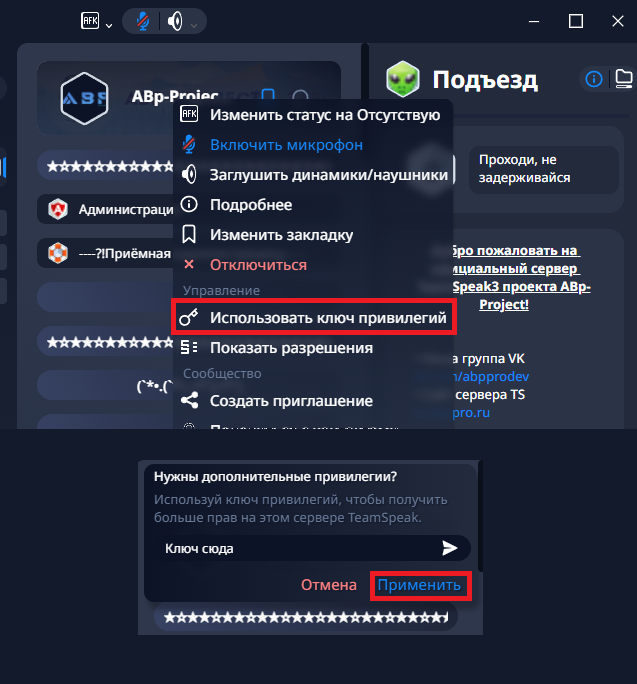Expand the AFK status dropdown arrow
This screenshot has width=637, height=684.
point(109,26)
